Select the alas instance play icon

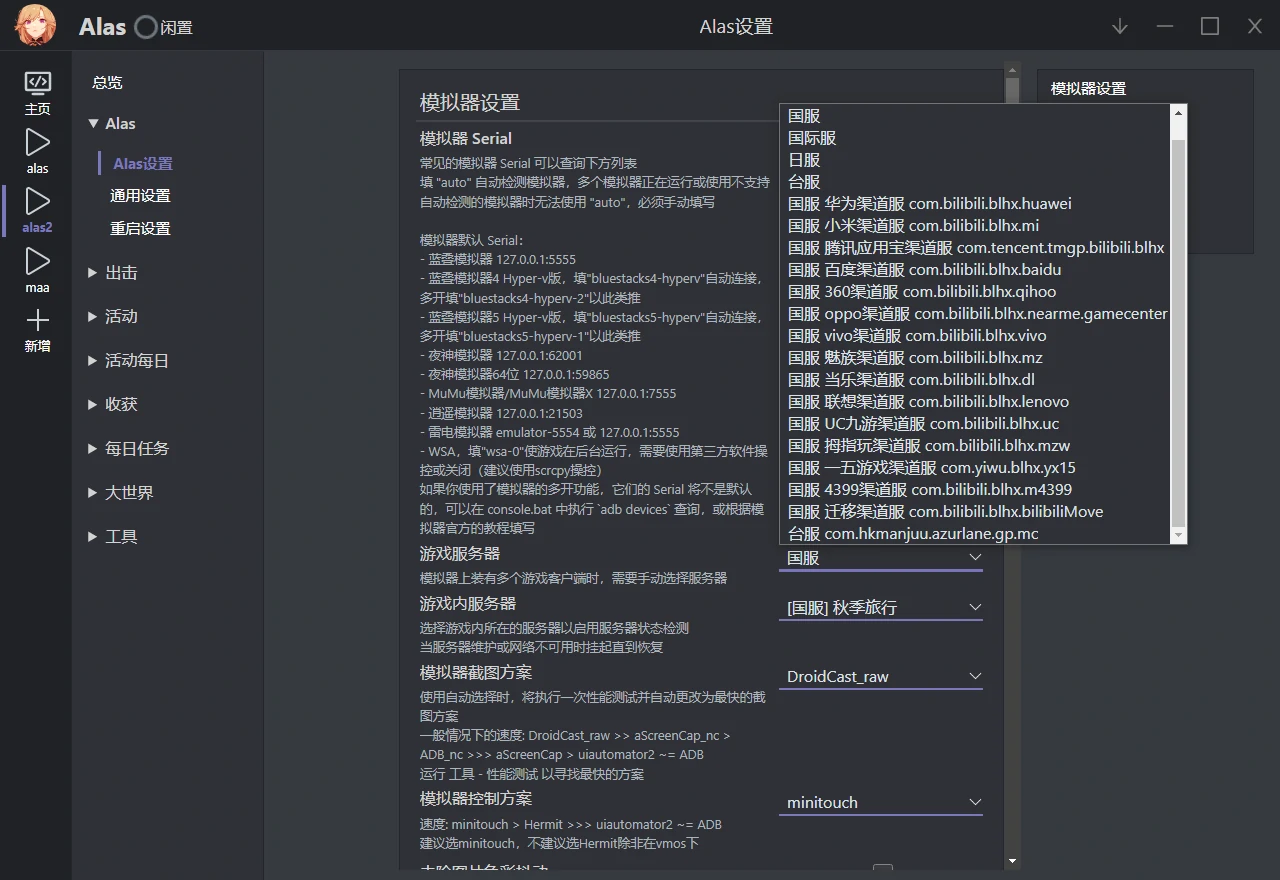(37, 142)
